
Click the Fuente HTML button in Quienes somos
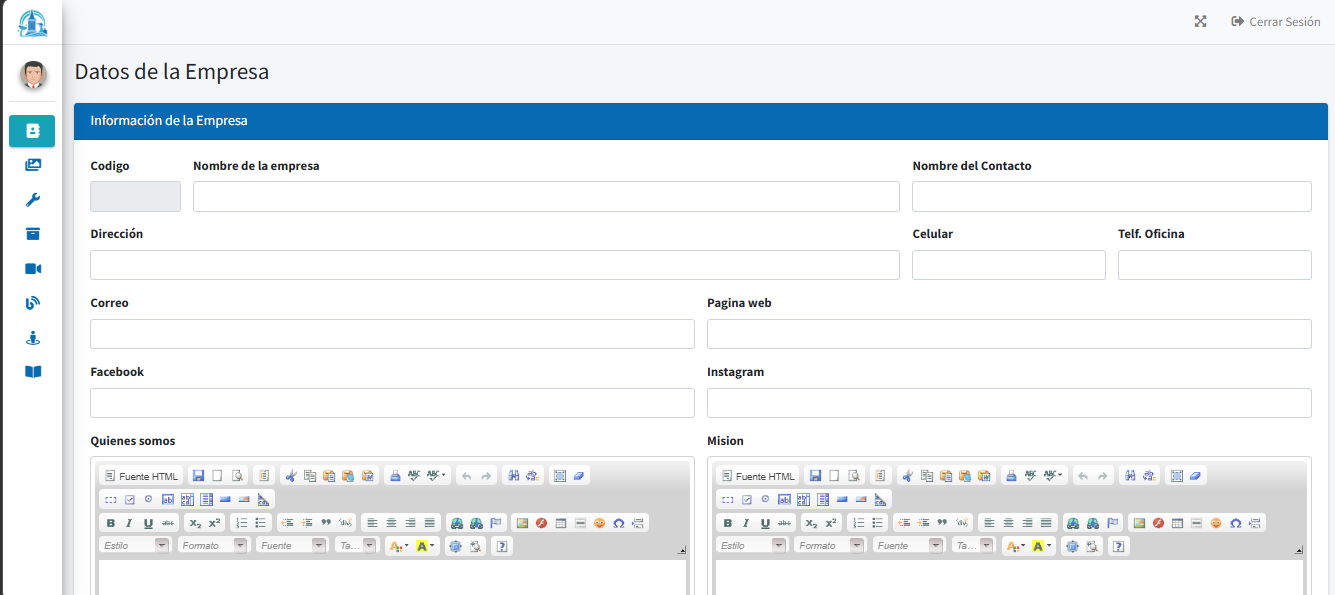pyautogui.click(x=140, y=475)
